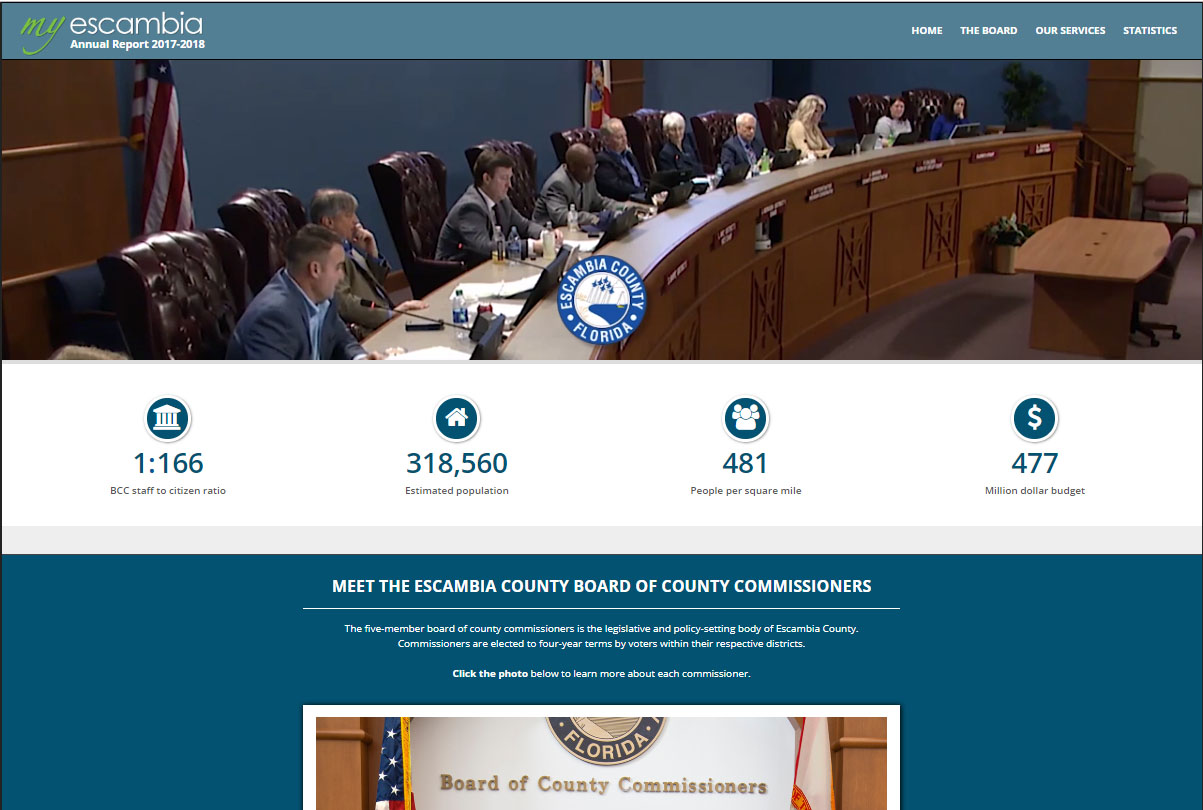Image resolution: width=1203 pixels, height=810 pixels.
Task: Click the Escambia County Florida seal on the photo
Action: (601, 300)
